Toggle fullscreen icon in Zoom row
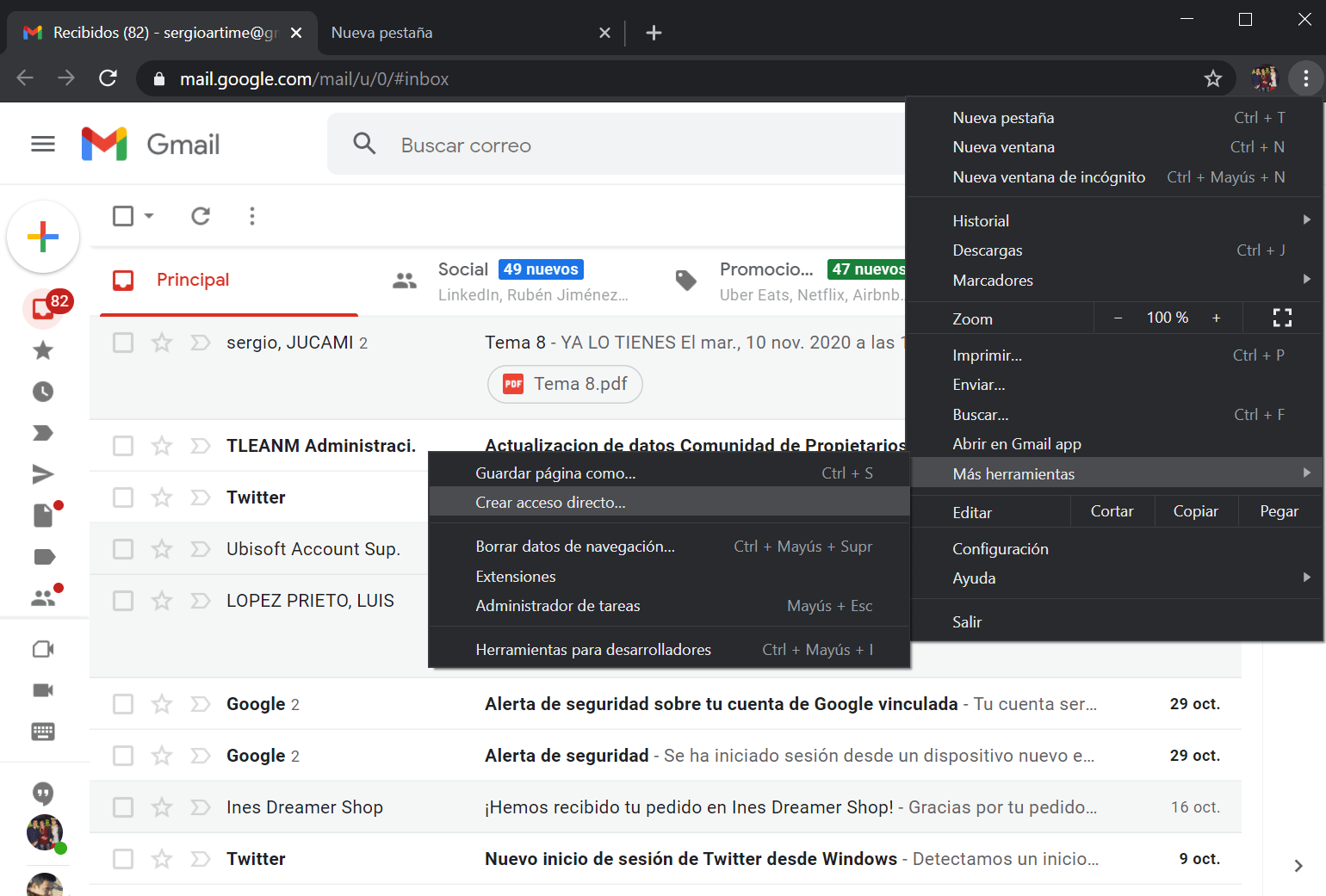 [x=1282, y=318]
